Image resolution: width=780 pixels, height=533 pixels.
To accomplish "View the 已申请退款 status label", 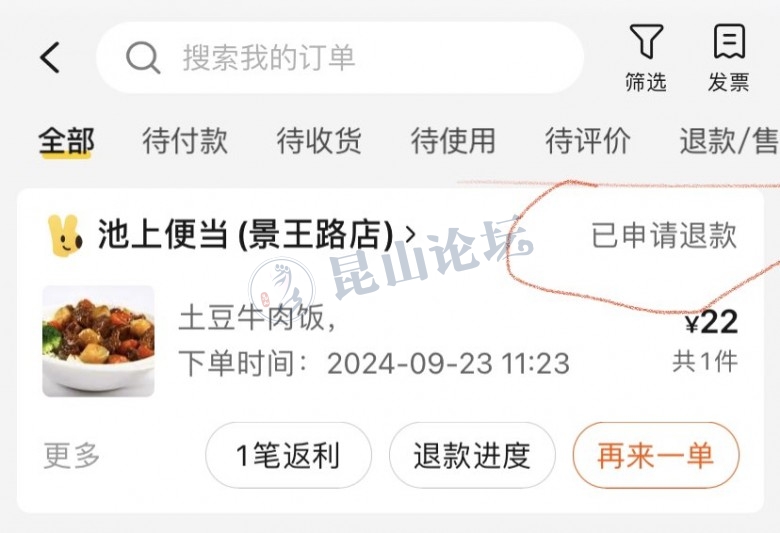I will (x=664, y=235).
